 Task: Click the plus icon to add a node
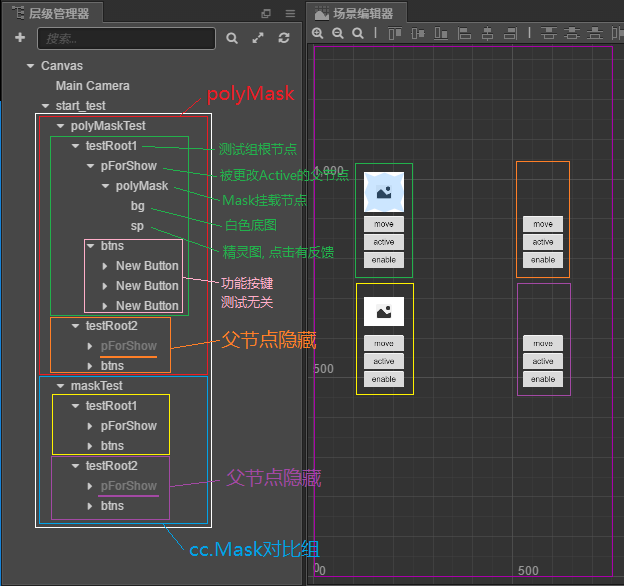(19, 38)
